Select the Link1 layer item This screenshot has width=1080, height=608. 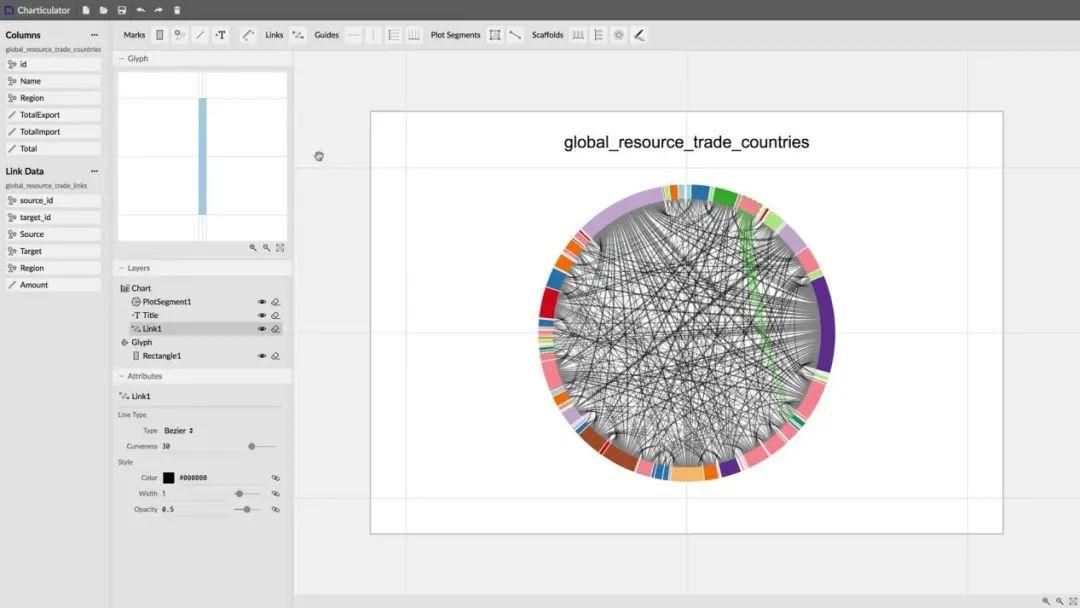click(152, 329)
